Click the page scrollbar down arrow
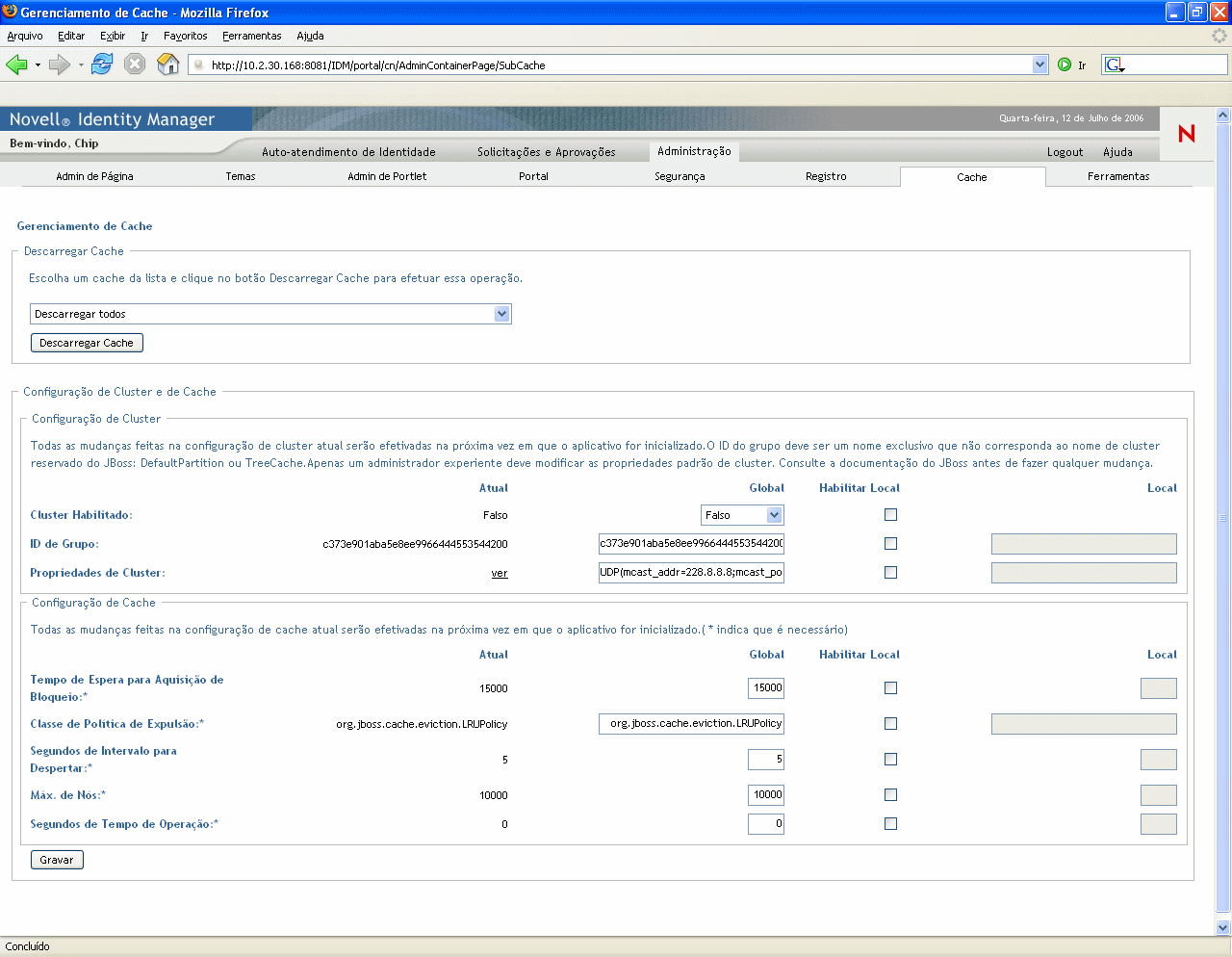Image resolution: width=1232 pixels, height=957 pixels. pos(1223,927)
